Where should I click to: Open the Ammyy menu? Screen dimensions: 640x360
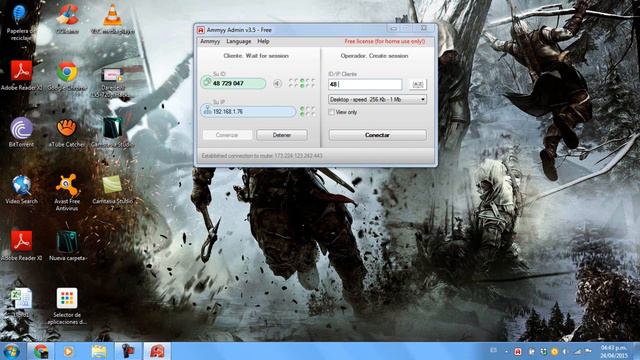[x=210, y=42]
